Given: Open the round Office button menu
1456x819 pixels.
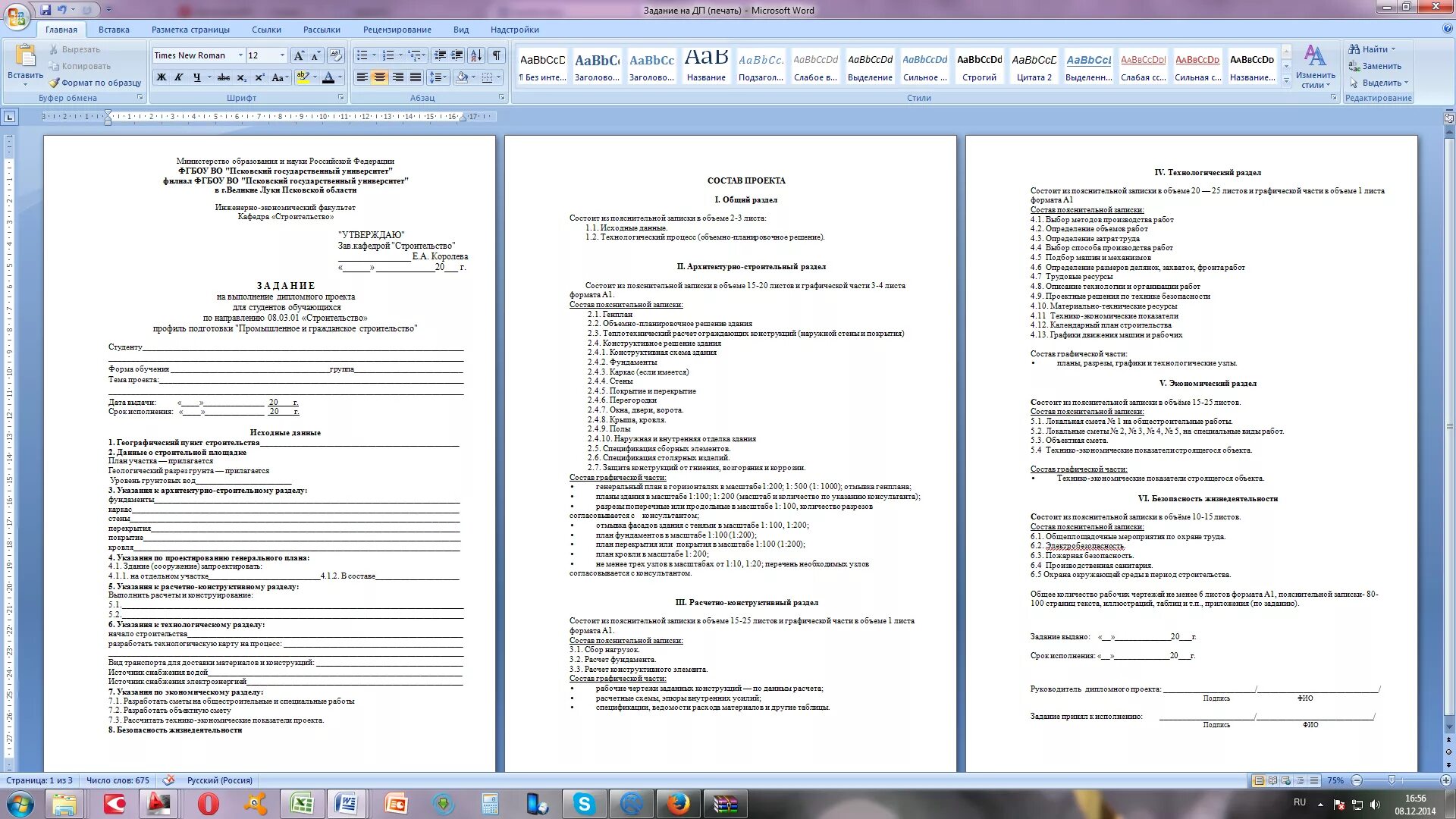Looking at the screenshot, I should point(17,16).
